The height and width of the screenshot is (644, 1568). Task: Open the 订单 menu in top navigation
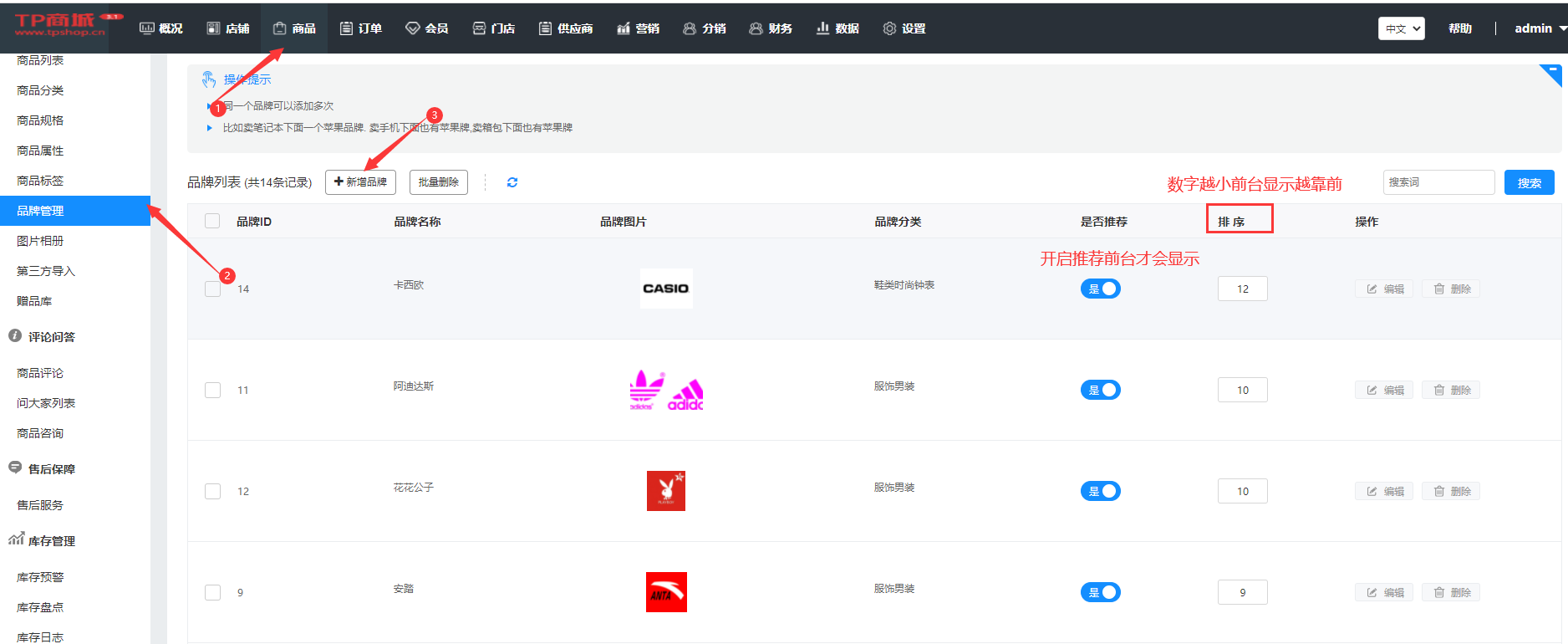pyautogui.click(x=361, y=28)
